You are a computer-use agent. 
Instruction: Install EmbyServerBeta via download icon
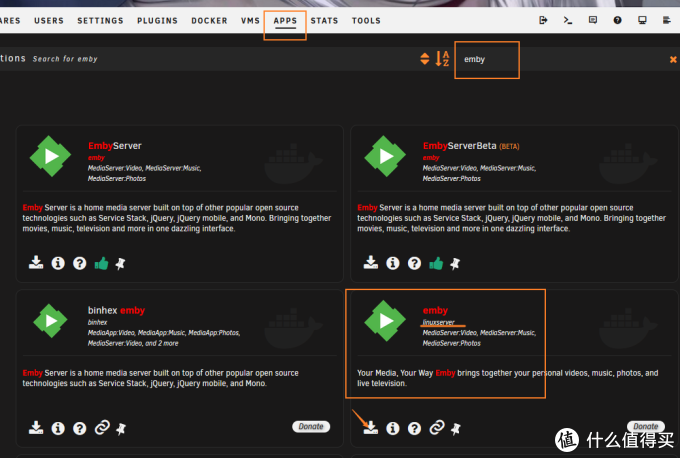[371, 262]
